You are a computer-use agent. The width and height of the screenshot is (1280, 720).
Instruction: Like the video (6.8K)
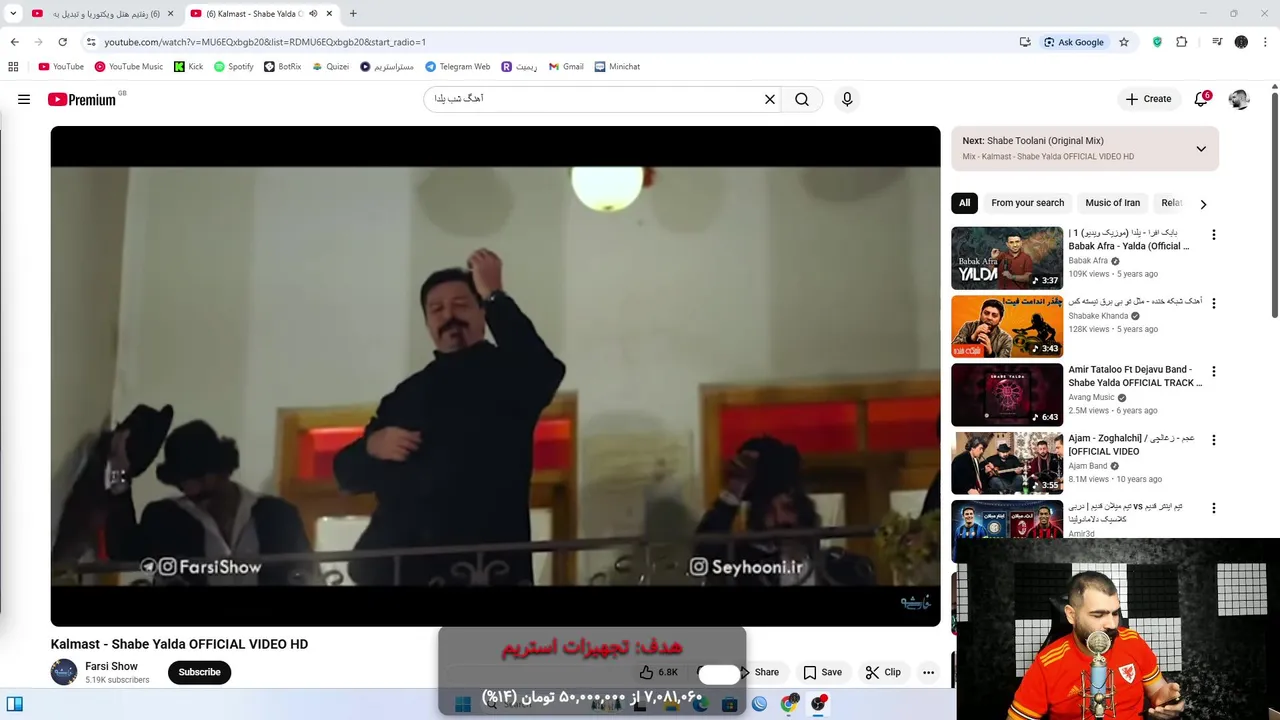click(x=659, y=672)
